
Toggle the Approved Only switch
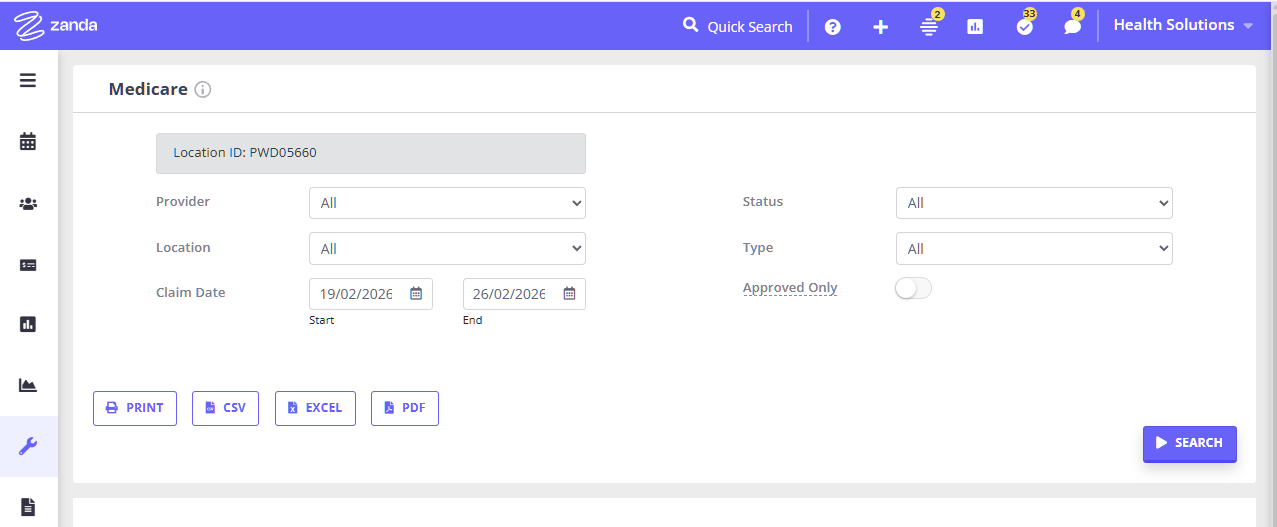tap(913, 289)
